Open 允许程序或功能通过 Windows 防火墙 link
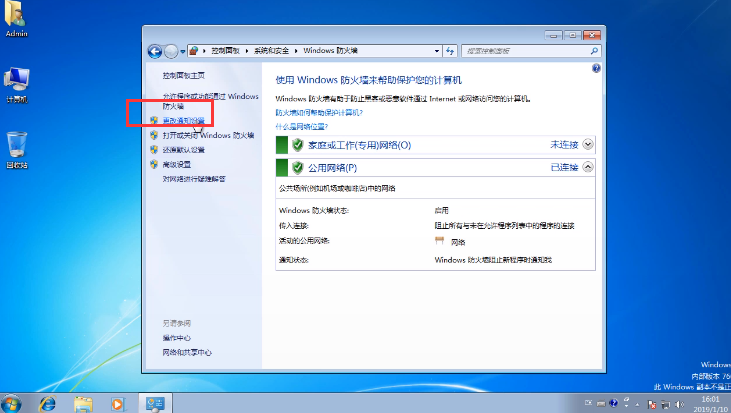 tap(210, 101)
